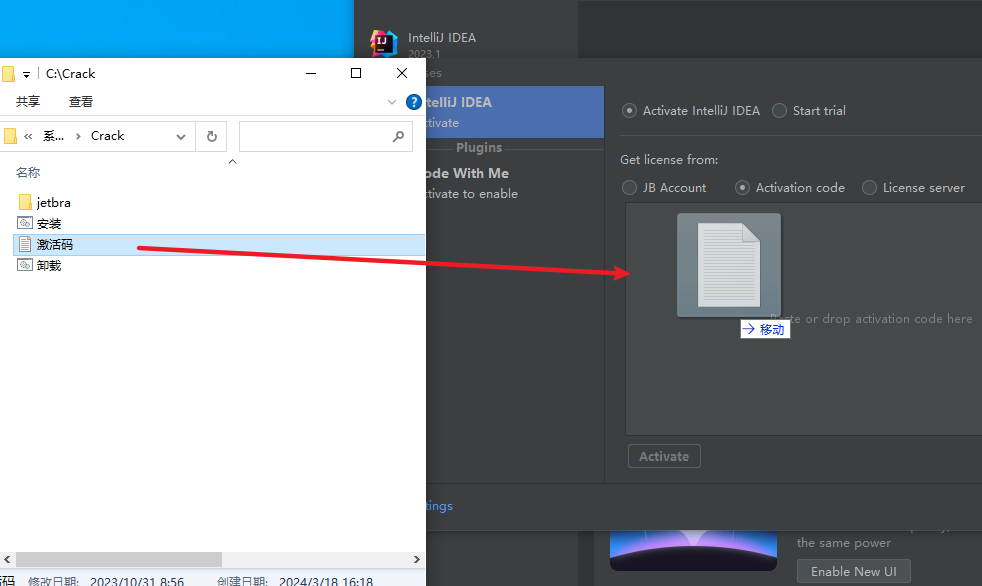Click the folder name jetbra

pos(54,203)
